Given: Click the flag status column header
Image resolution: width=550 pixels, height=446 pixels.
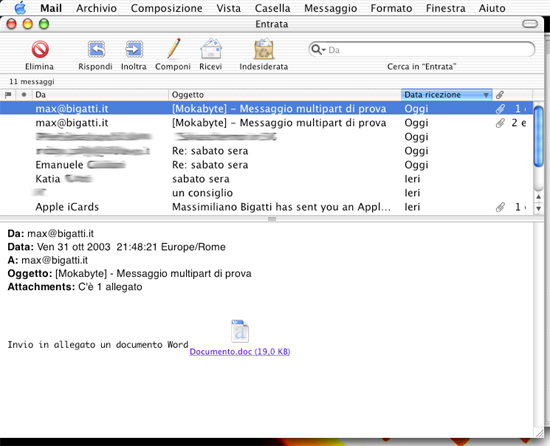Looking at the screenshot, I should [x=8, y=95].
